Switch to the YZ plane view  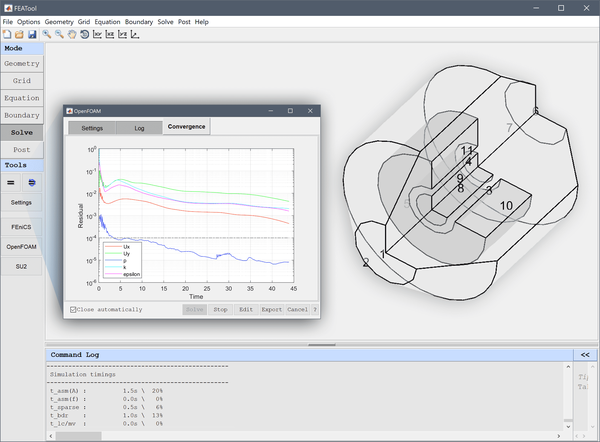(122, 34)
